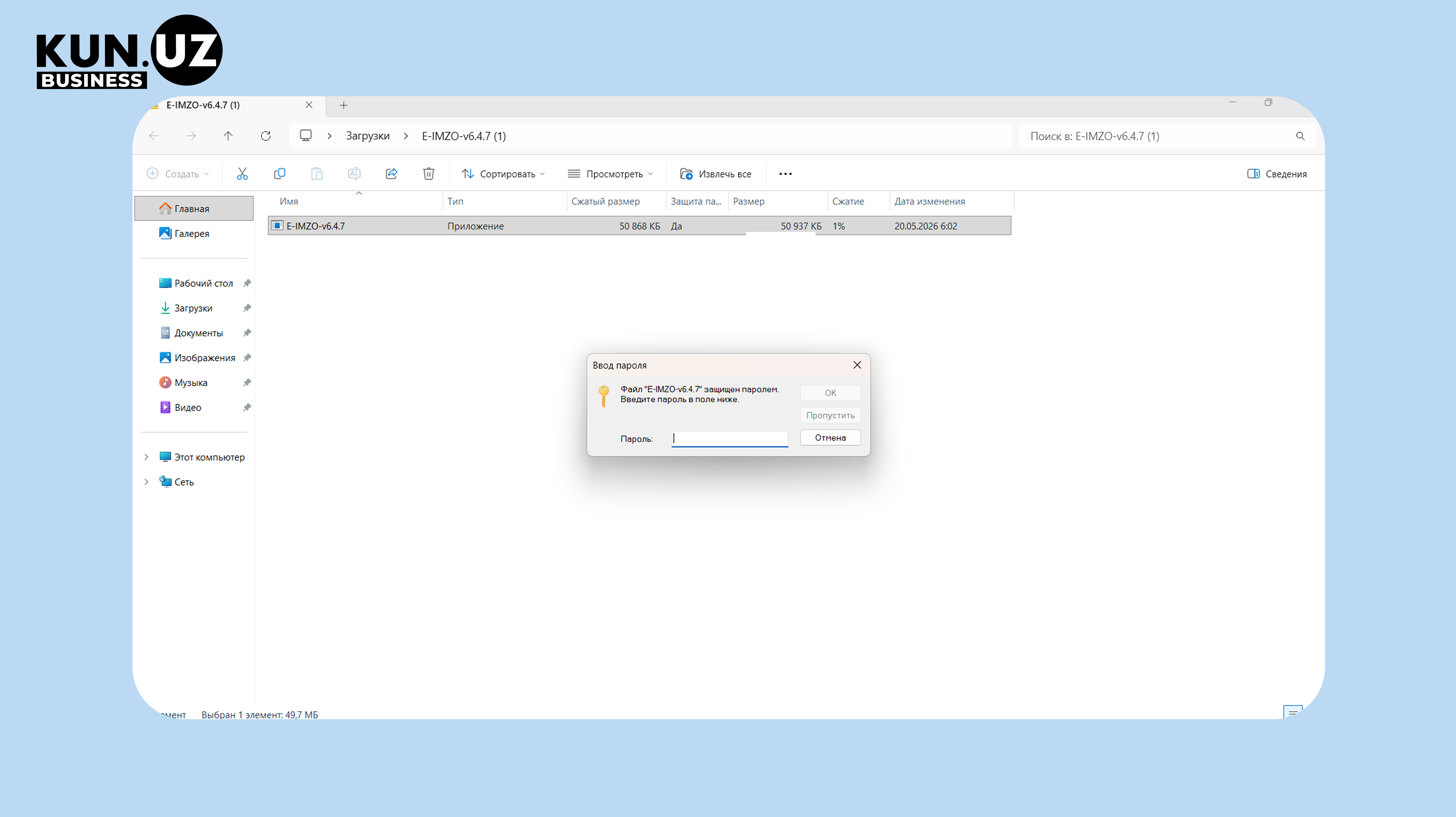Viewport: 1456px width, 817px height.
Task: Unpin Изображения from quick access
Action: coord(247,358)
